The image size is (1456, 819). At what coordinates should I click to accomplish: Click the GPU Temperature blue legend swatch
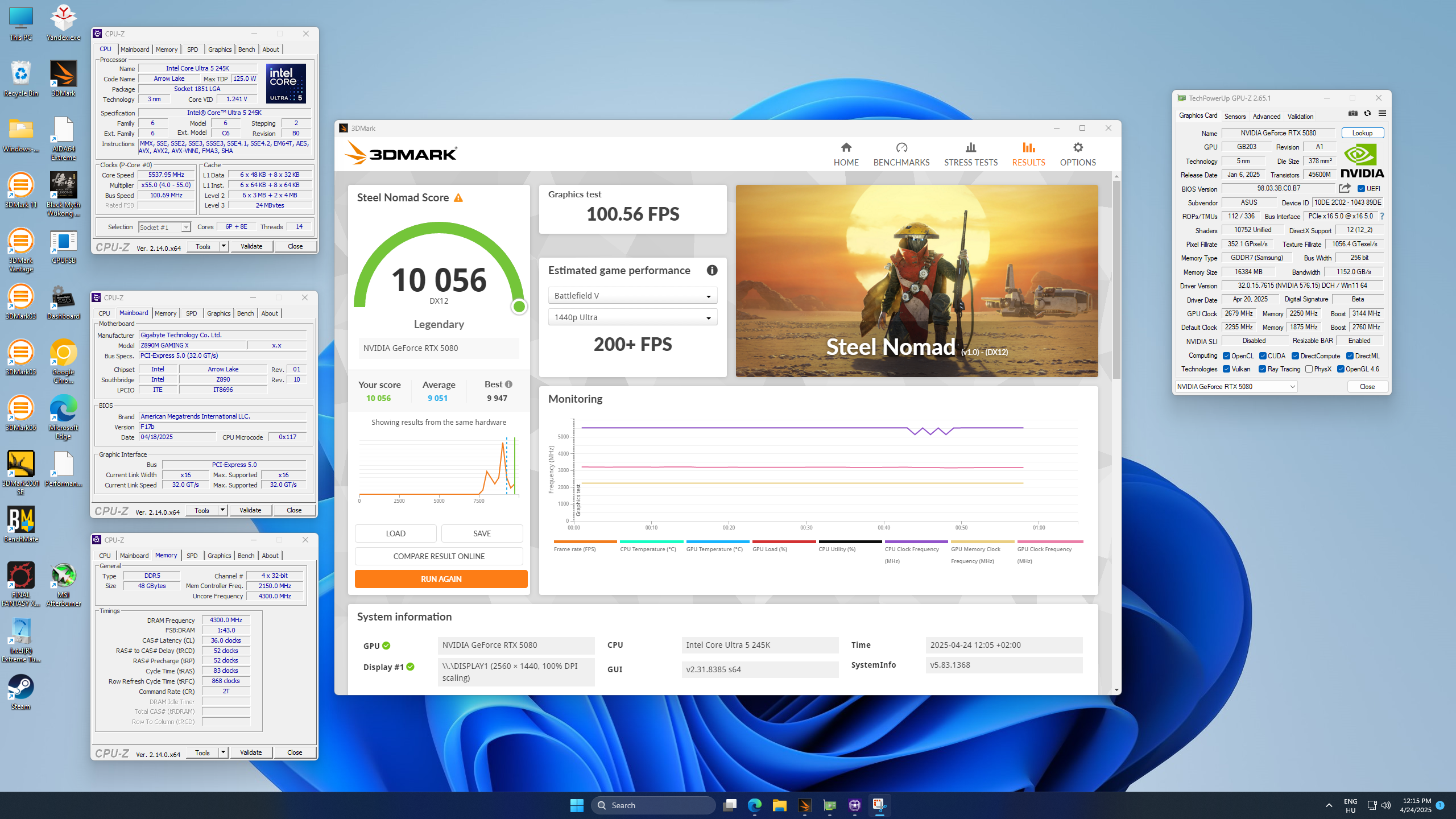[718, 541]
